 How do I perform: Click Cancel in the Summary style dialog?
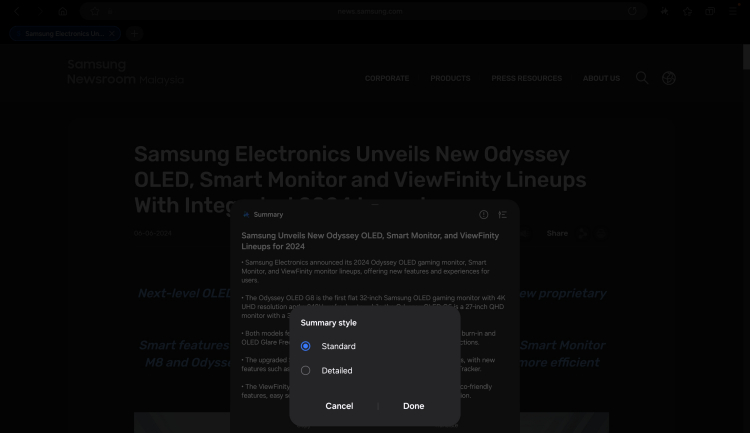(339, 406)
